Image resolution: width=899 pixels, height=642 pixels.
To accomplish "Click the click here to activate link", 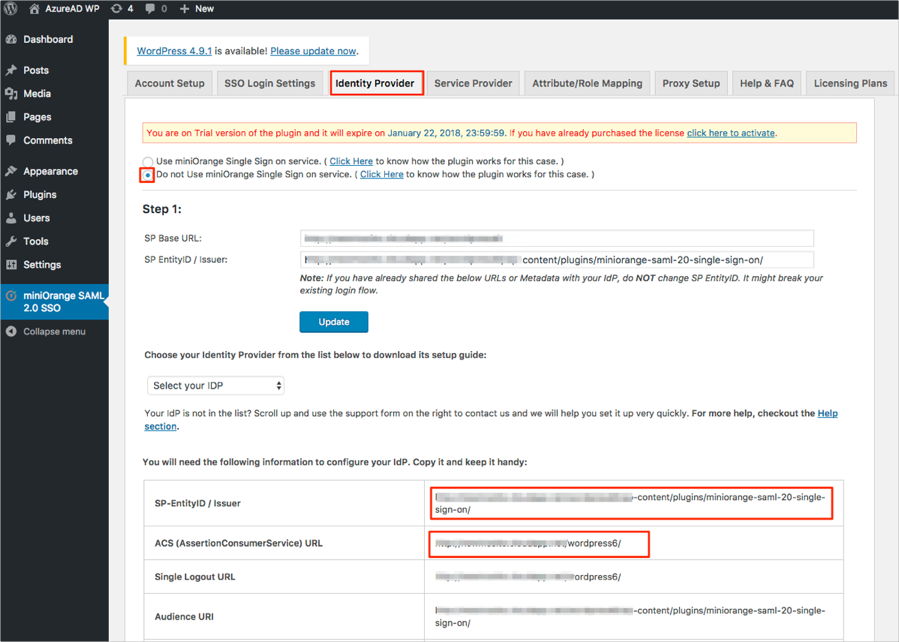I will click(x=730, y=133).
